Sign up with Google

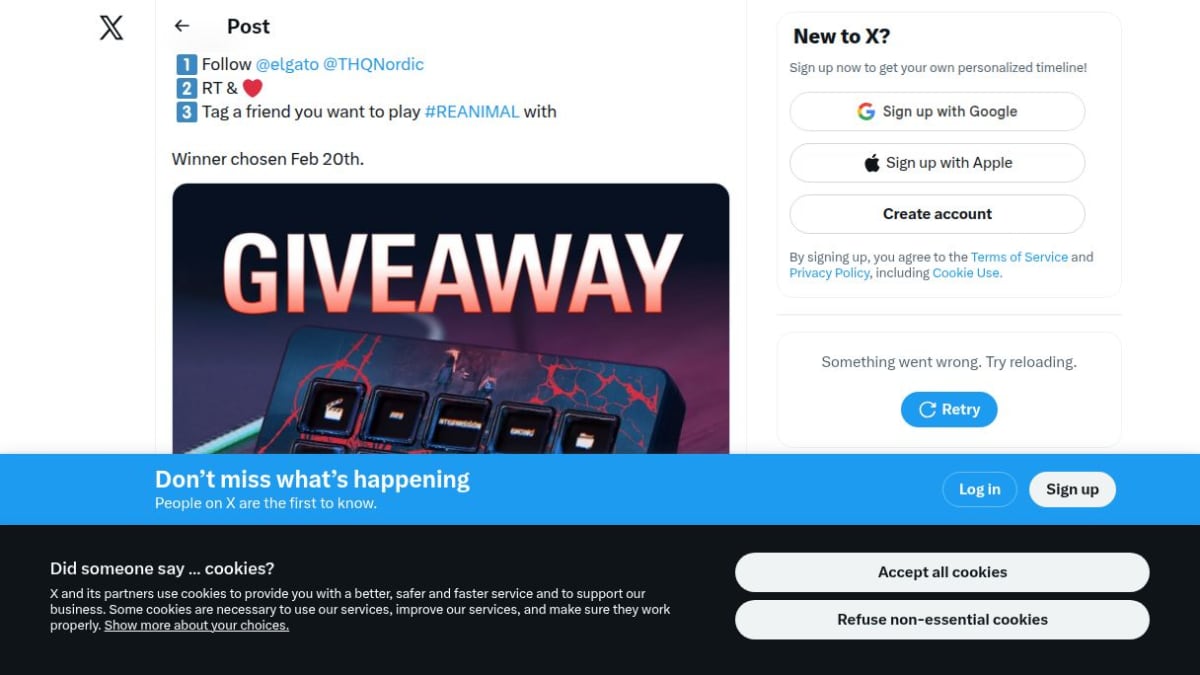937,111
